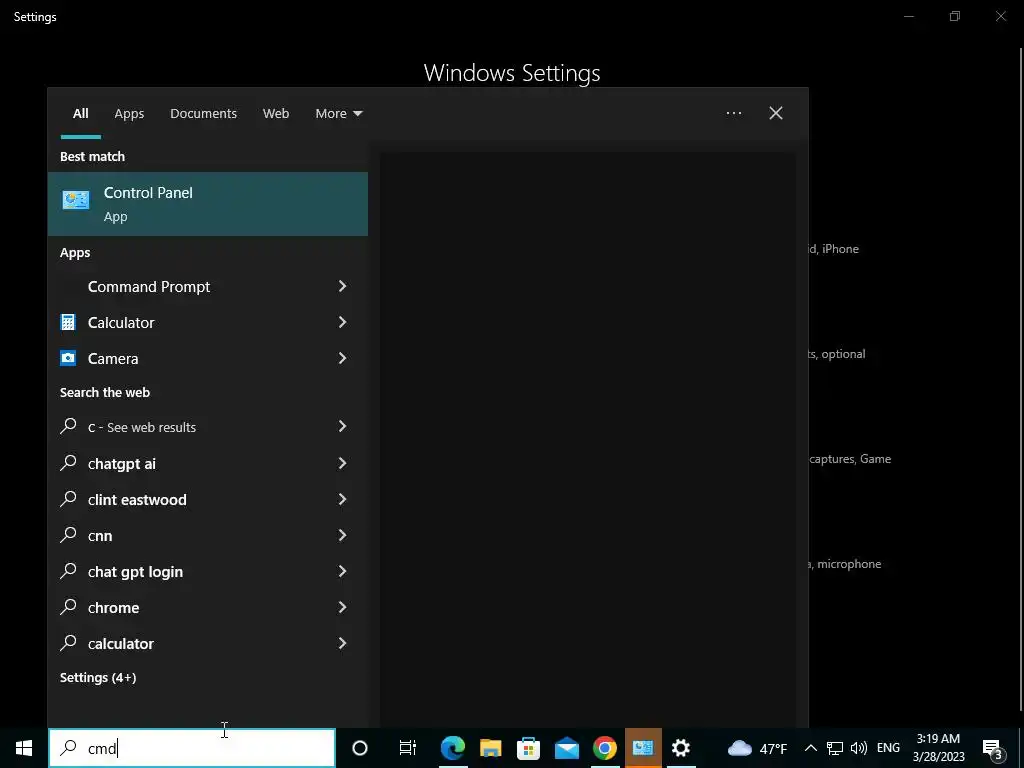The height and width of the screenshot is (768, 1024).
Task: Restore down the Settings window
Action: pyautogui.click(x=955, y=16)
